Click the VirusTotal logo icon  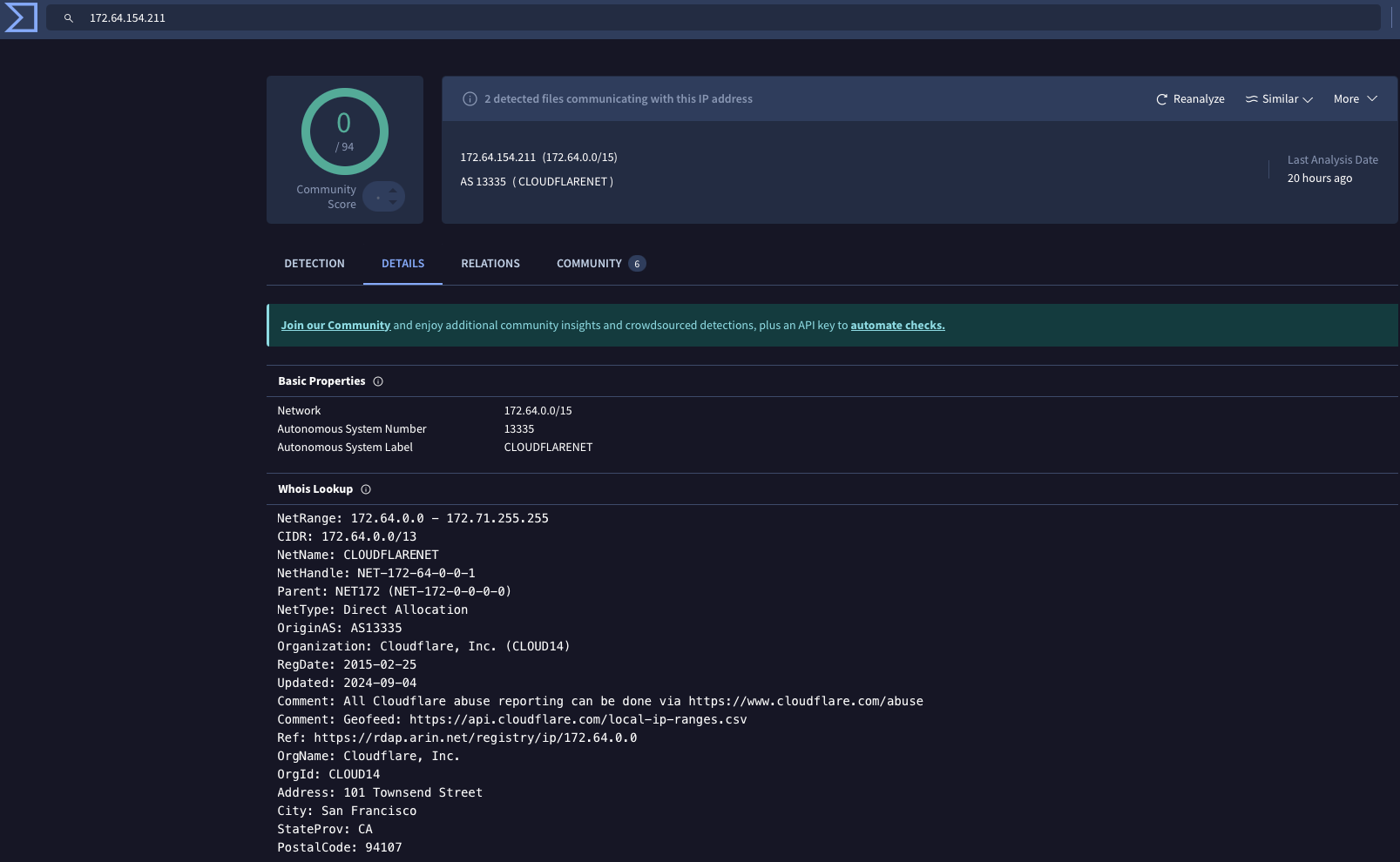[x=21, y=17]
